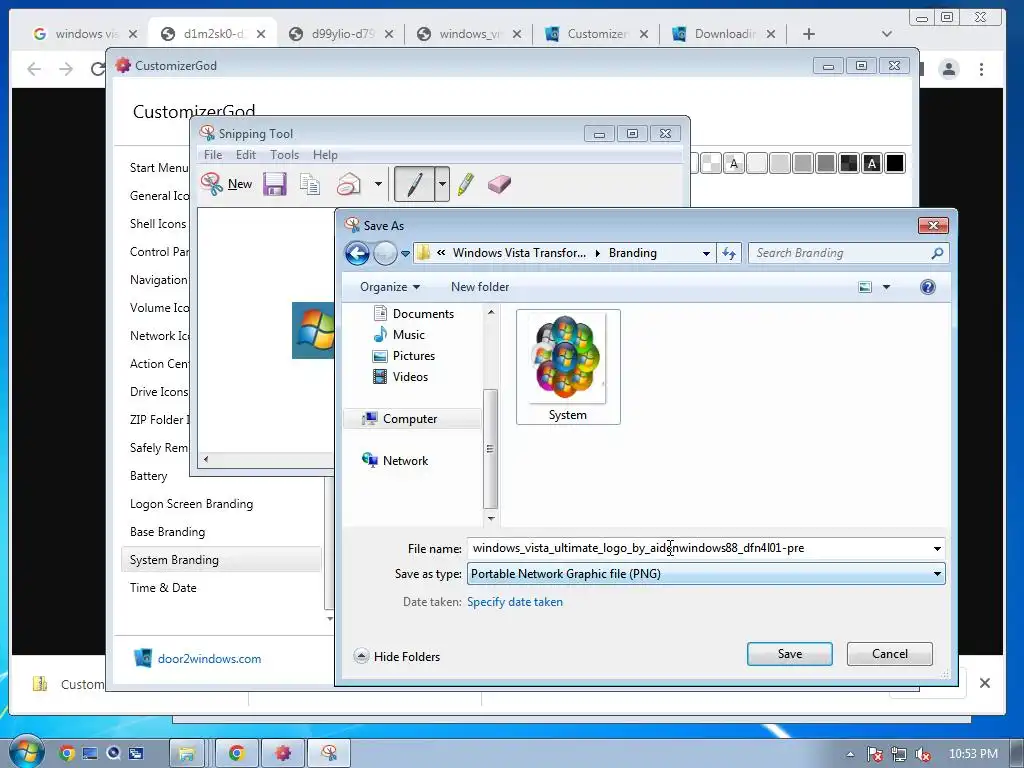Click the Specify date taken link

coord(515,602)
